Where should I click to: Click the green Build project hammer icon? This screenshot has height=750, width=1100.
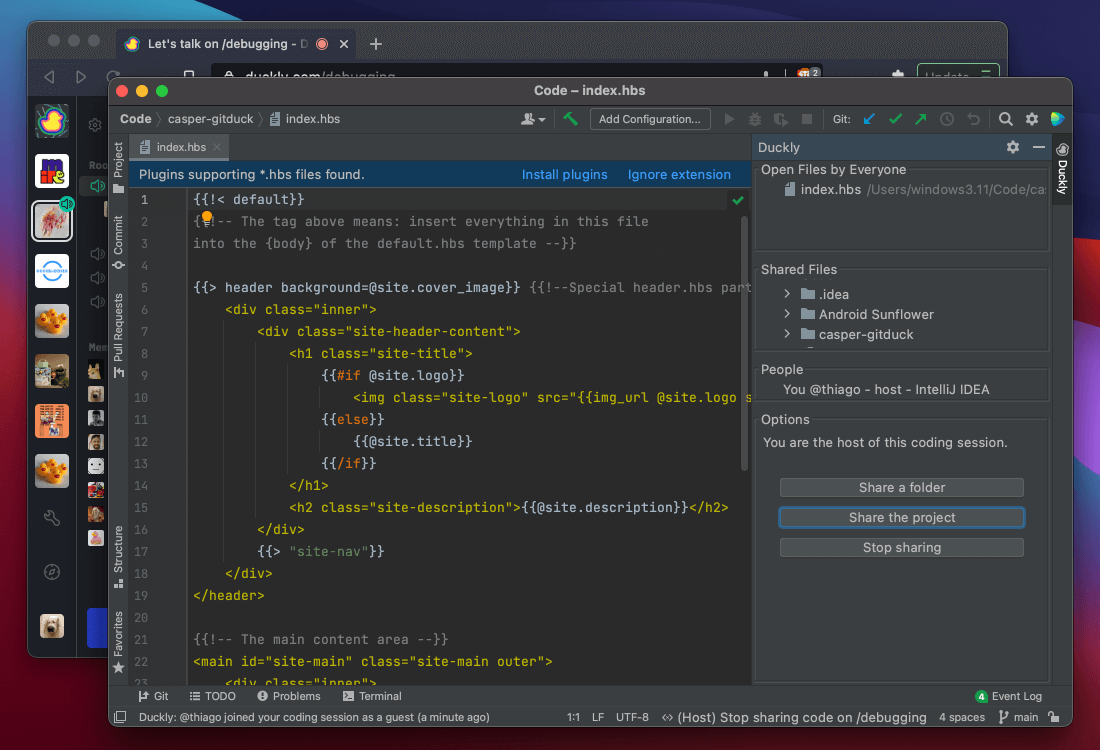pos(570,119)
